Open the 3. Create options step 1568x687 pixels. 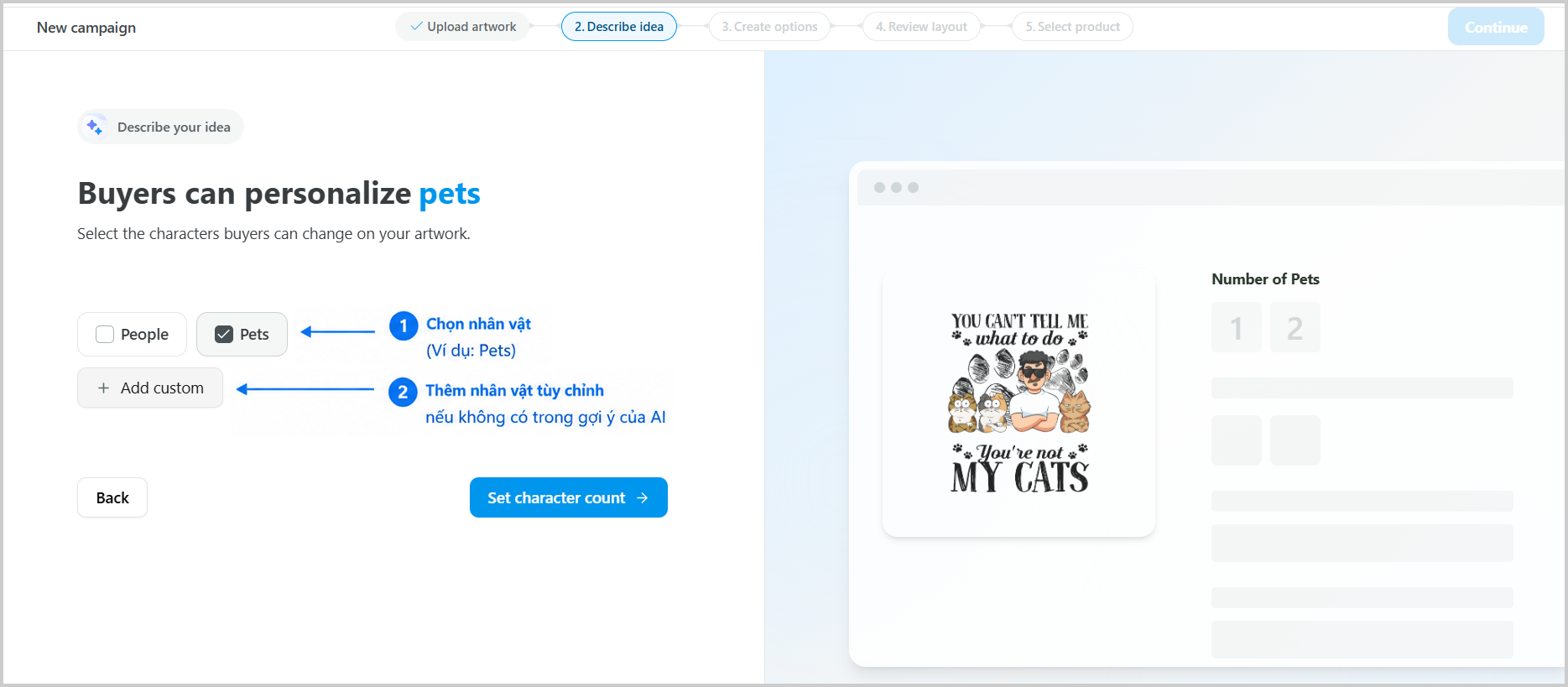(769, 27)
